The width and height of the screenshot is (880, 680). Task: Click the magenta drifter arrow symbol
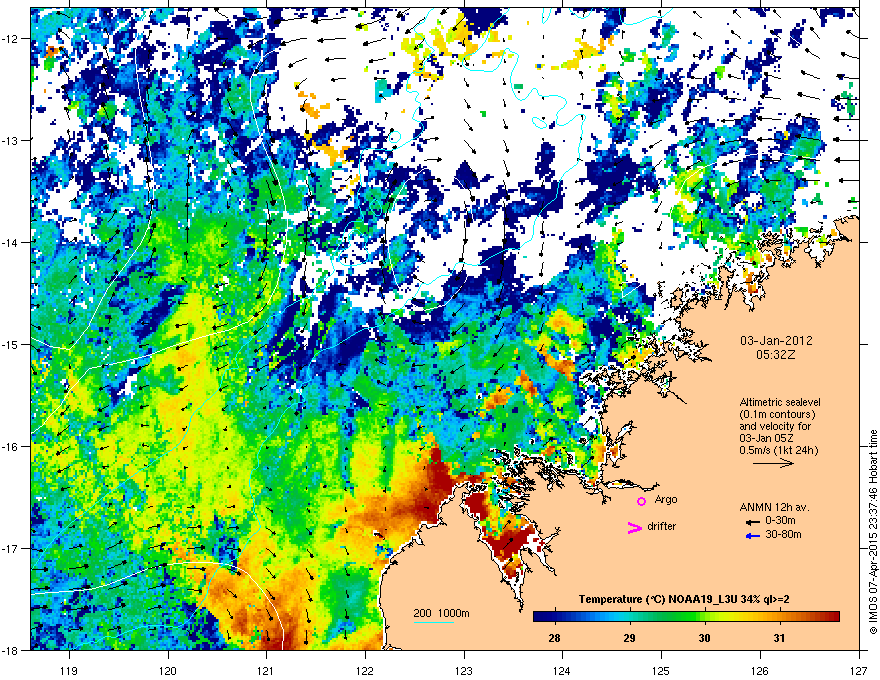pyautogui.click(x=634, y=527)
